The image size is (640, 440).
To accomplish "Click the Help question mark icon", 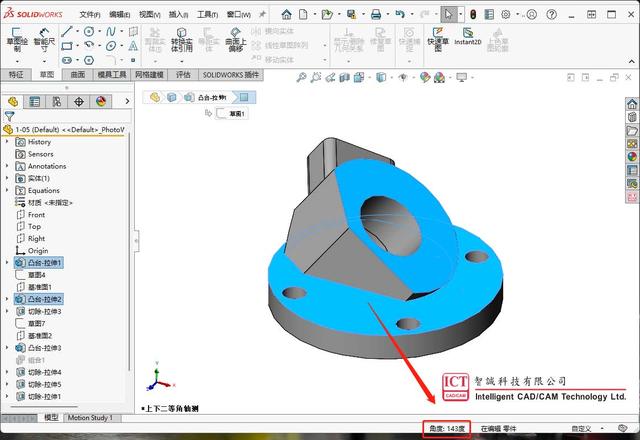I will pos(551,15).
